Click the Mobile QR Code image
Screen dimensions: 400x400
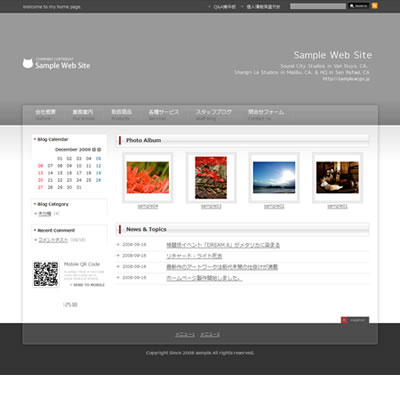46,274
